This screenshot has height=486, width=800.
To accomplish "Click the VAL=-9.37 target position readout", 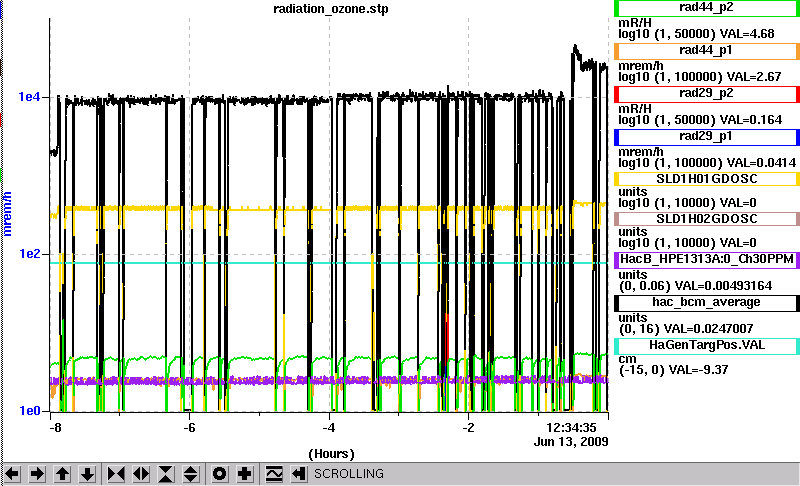I will point(698,370).
